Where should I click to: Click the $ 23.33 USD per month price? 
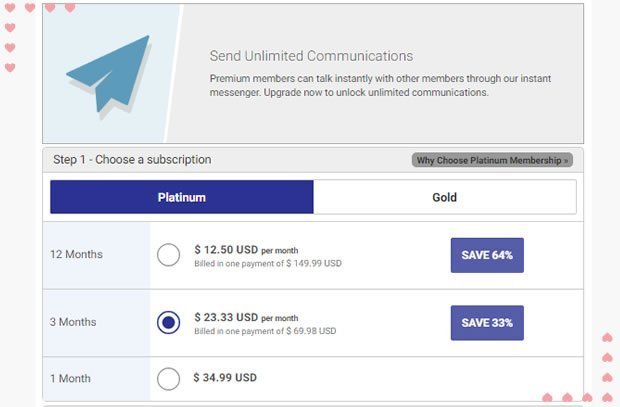click(x=246, y=318)
